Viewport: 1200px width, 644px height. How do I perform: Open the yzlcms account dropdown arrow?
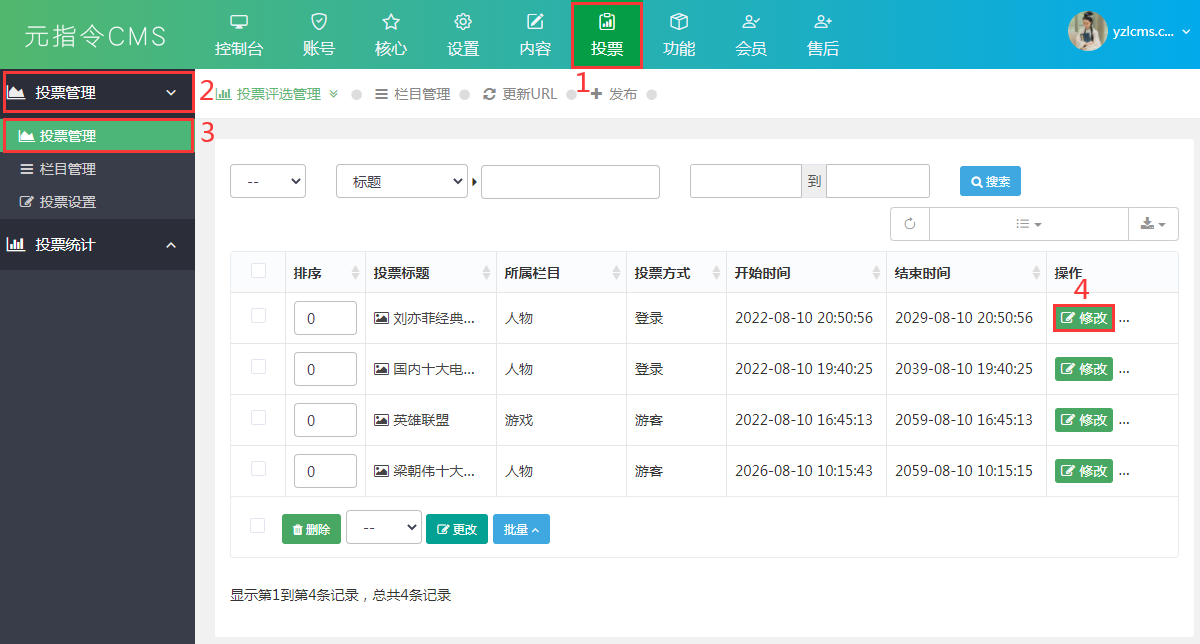1186,32
